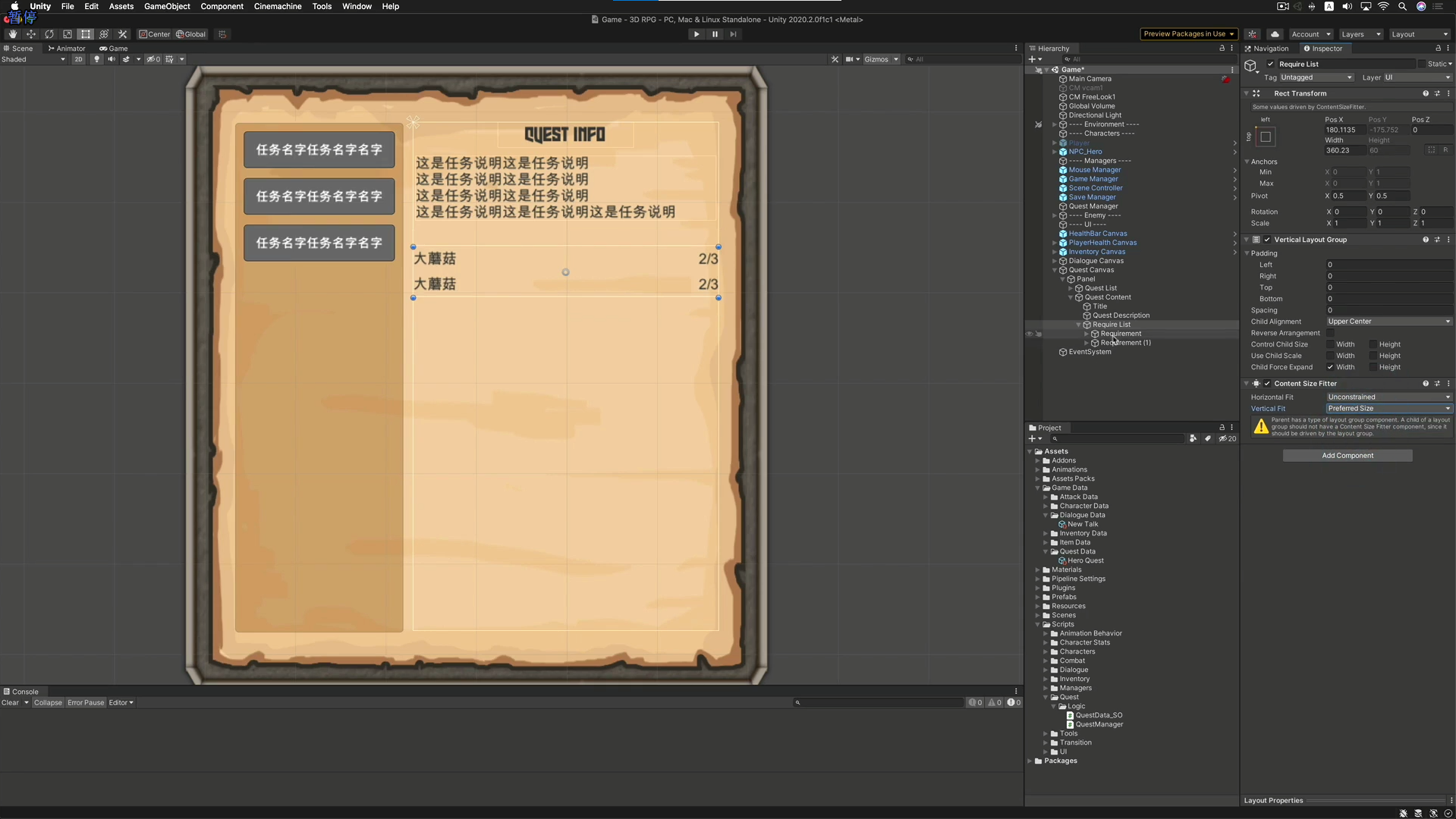Switch to the Navigation tab
This screenshot has height=819, width=1456.
pyautogui.click(x=1266, y=48)
